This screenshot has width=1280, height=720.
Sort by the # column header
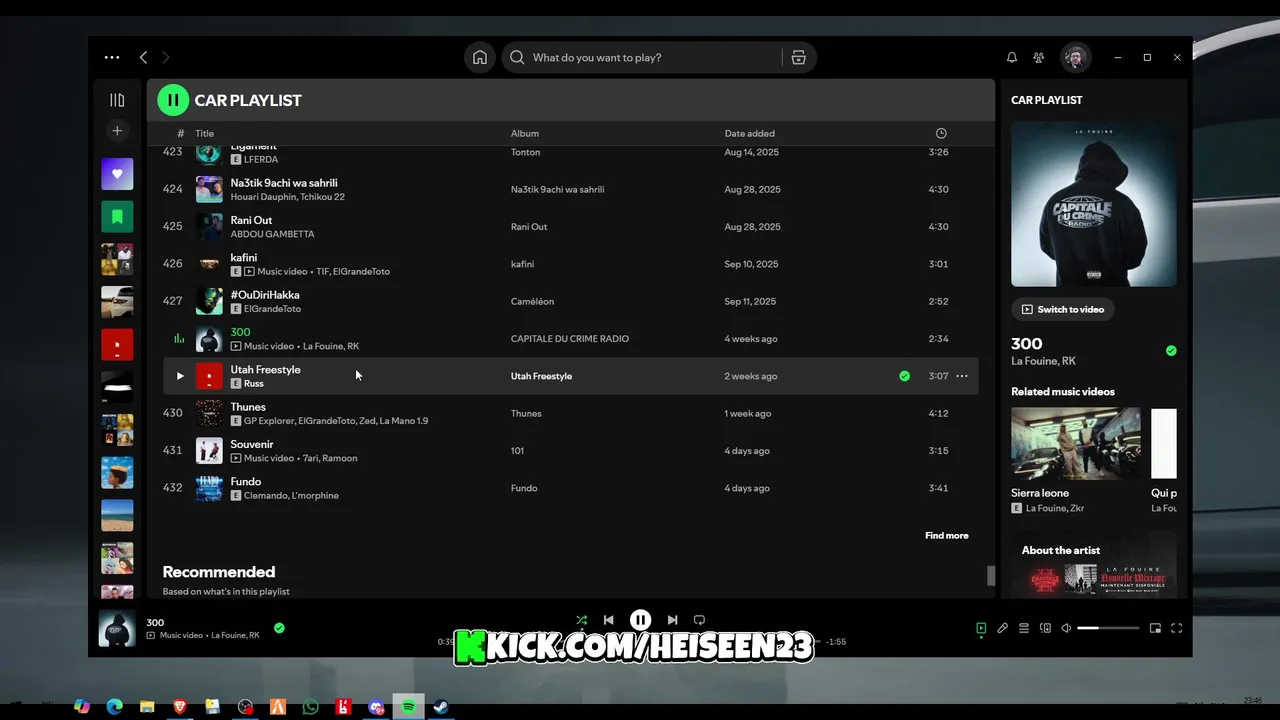click(x=181, y=133)
